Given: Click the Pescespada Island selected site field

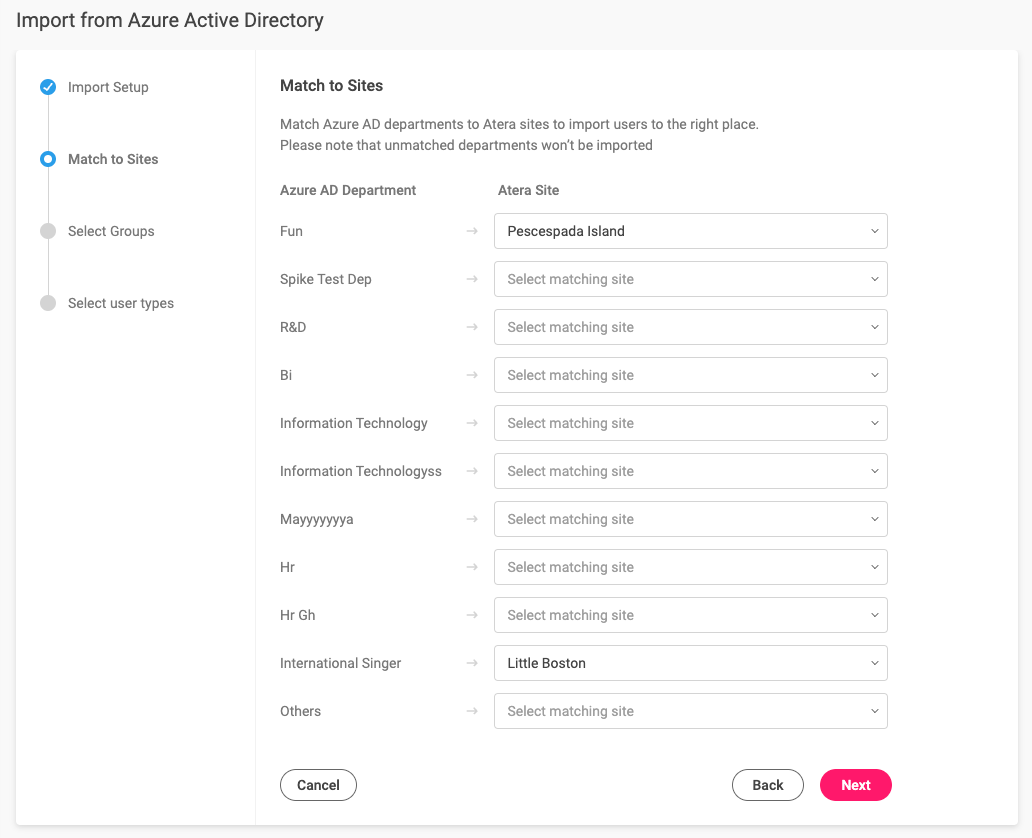Looking at the screenshot, I should click(690, 231).
